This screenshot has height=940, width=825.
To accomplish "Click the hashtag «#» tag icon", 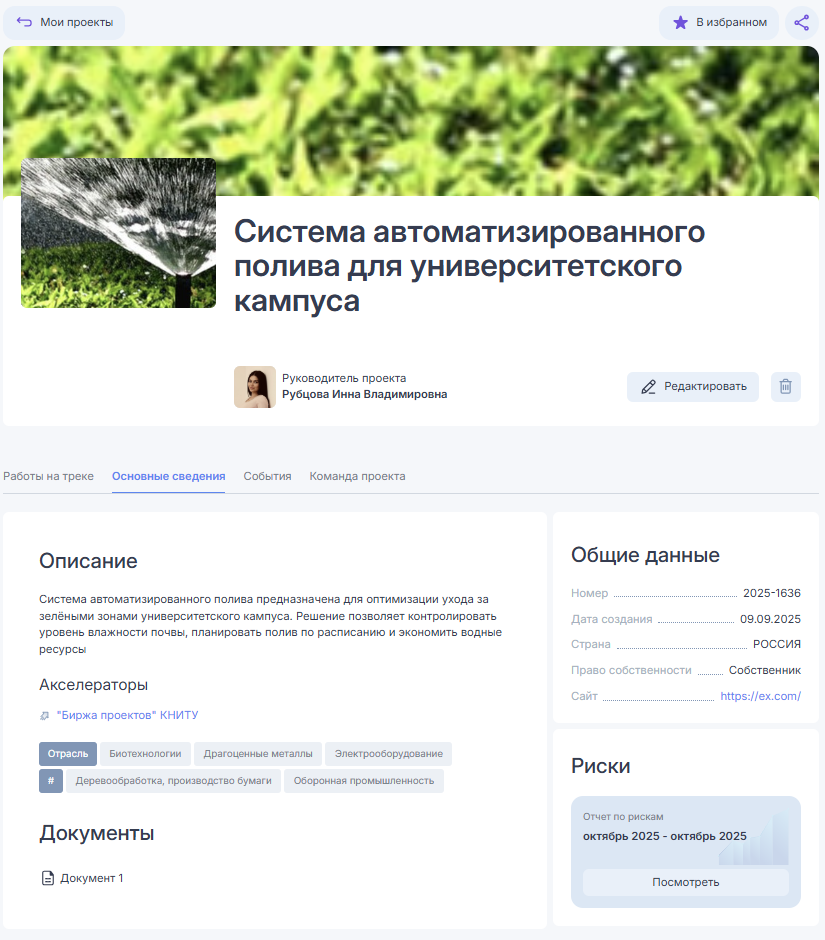I will point(51,781).
